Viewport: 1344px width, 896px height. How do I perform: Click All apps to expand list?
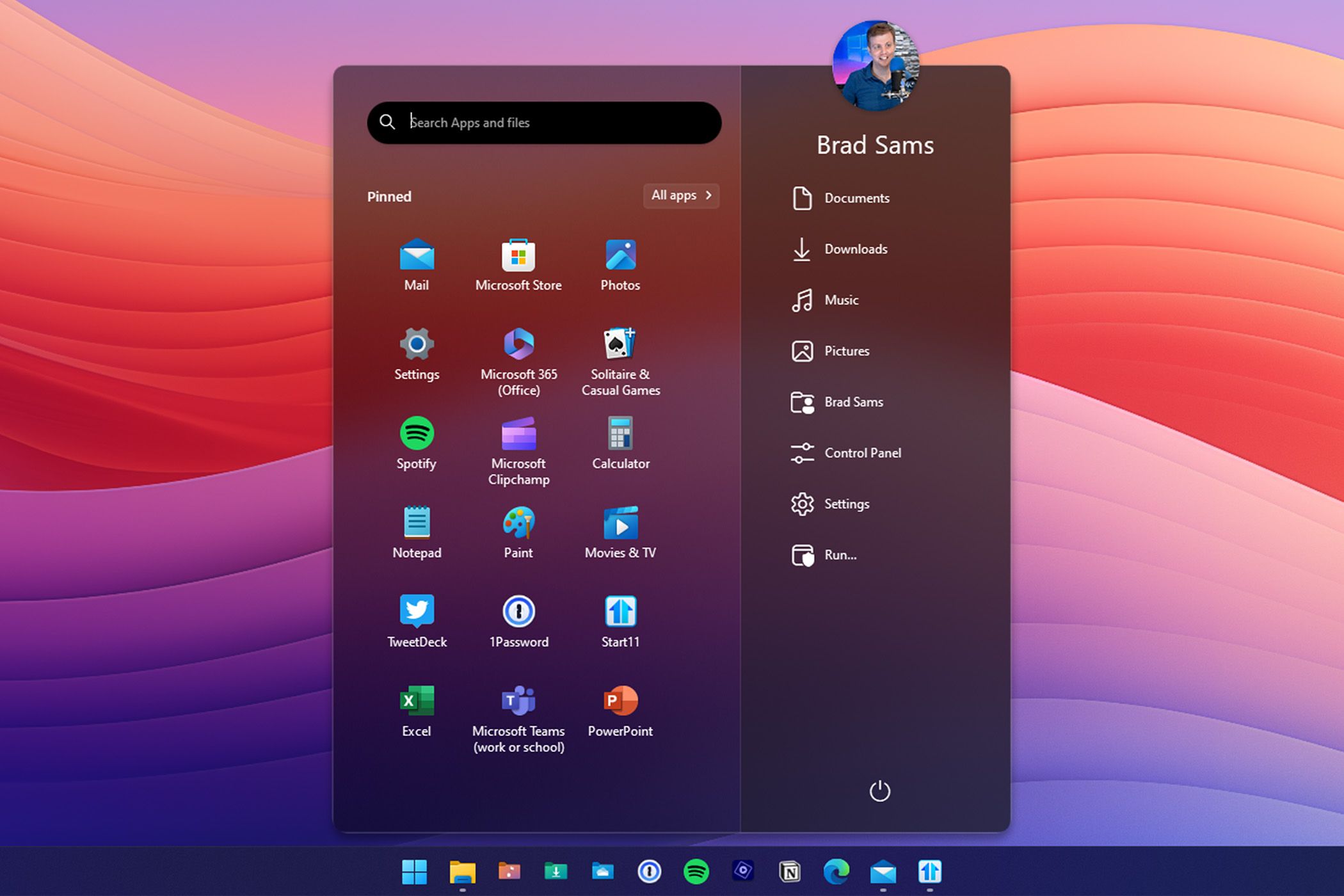pyautogui.click(x=683, y=196)
